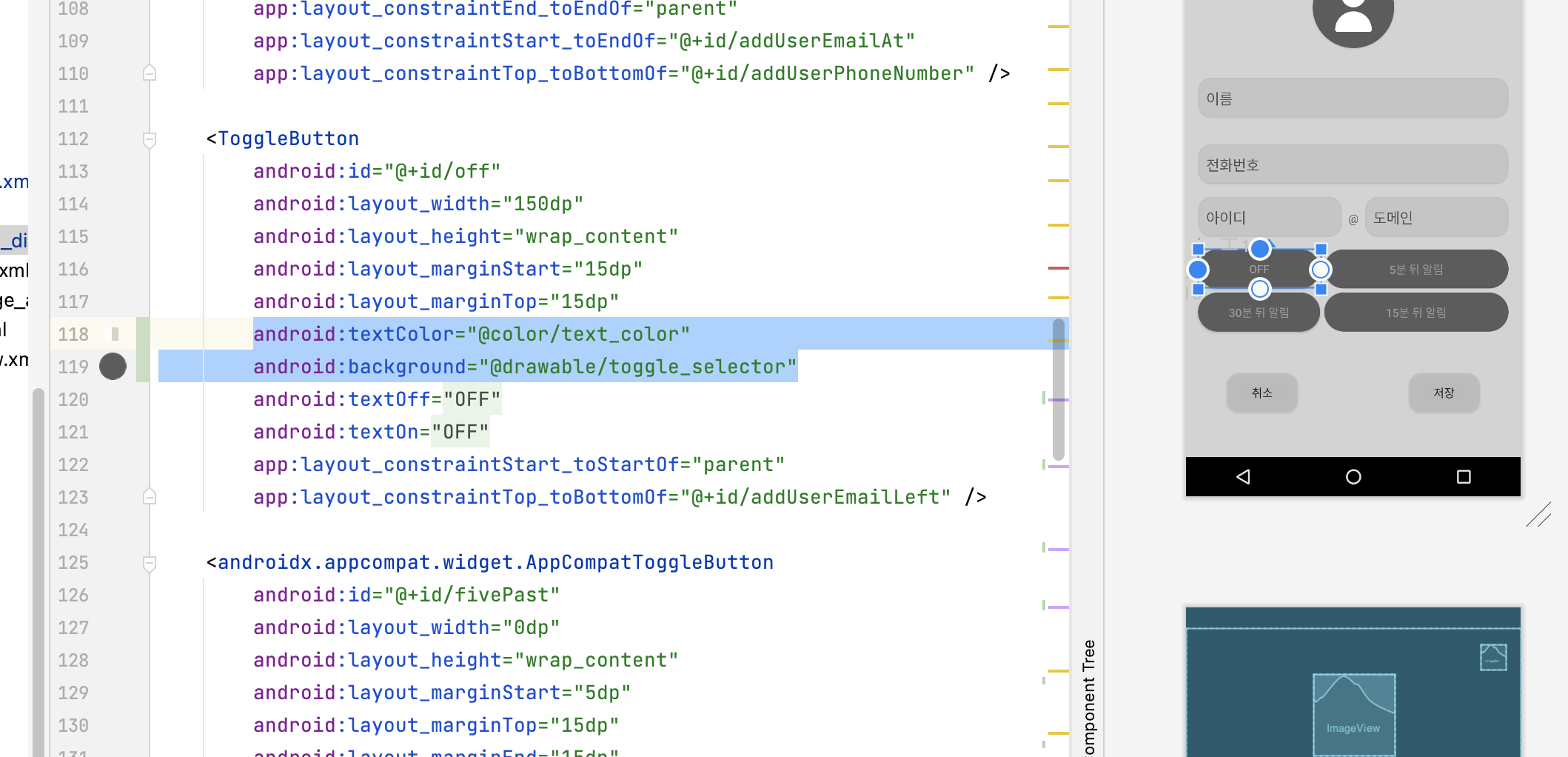Open the Component Tree panel tab
The width and height of the screenshot is (1568, 757).
pos(1088,696)
